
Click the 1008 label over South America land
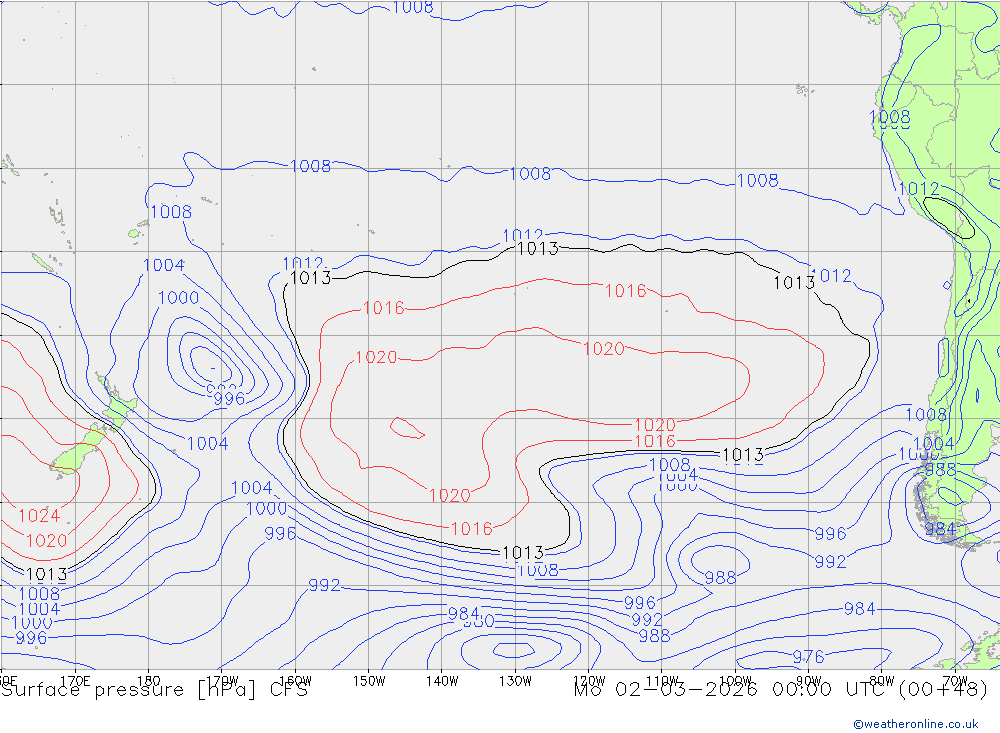pyautogui.click(x=890, y=117)
